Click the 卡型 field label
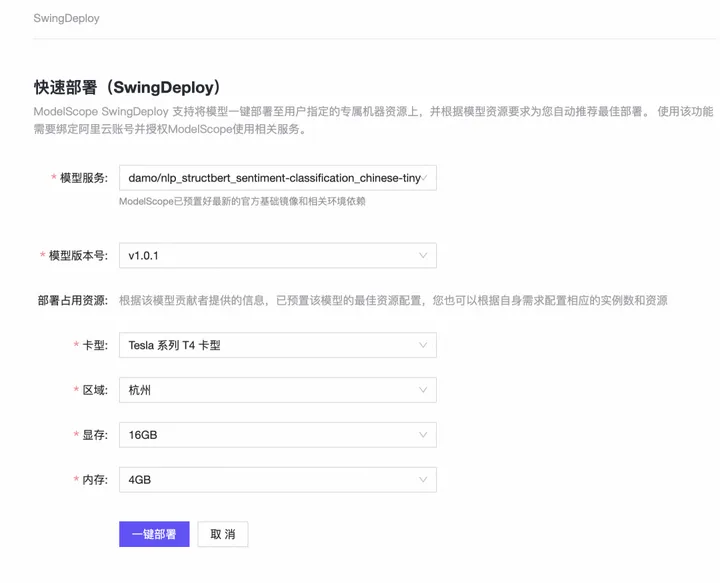 [95, 345]
